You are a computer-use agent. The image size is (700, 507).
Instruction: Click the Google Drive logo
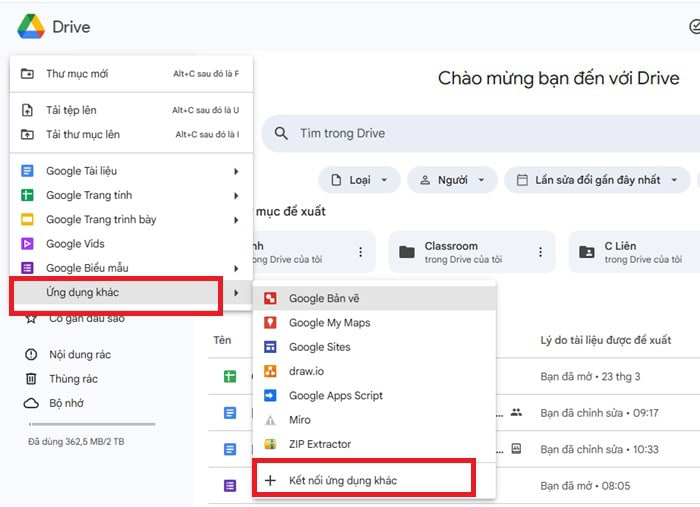click(31, 26)
